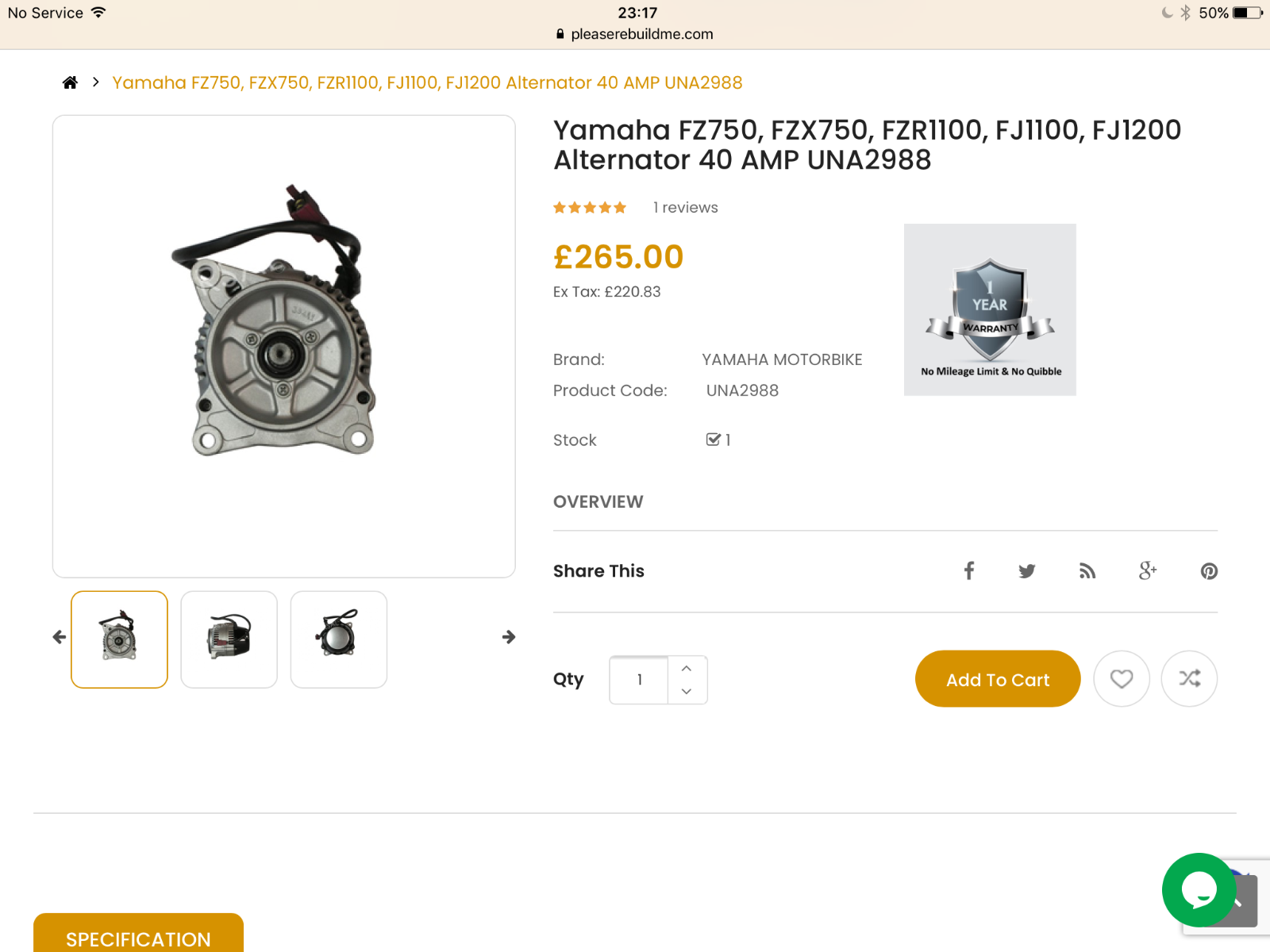Share product on Facebook
This screenshot has width=1270, height=952.
(969, 570)
